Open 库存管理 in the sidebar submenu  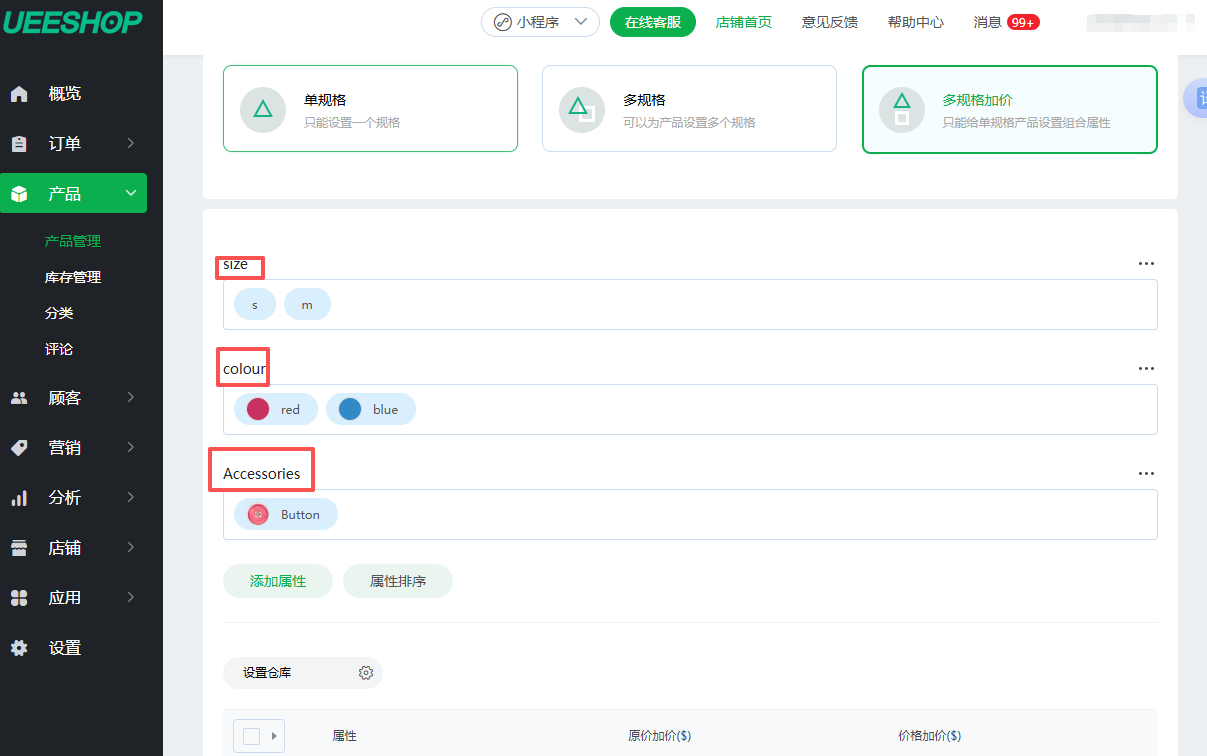(x=73, y=277)
